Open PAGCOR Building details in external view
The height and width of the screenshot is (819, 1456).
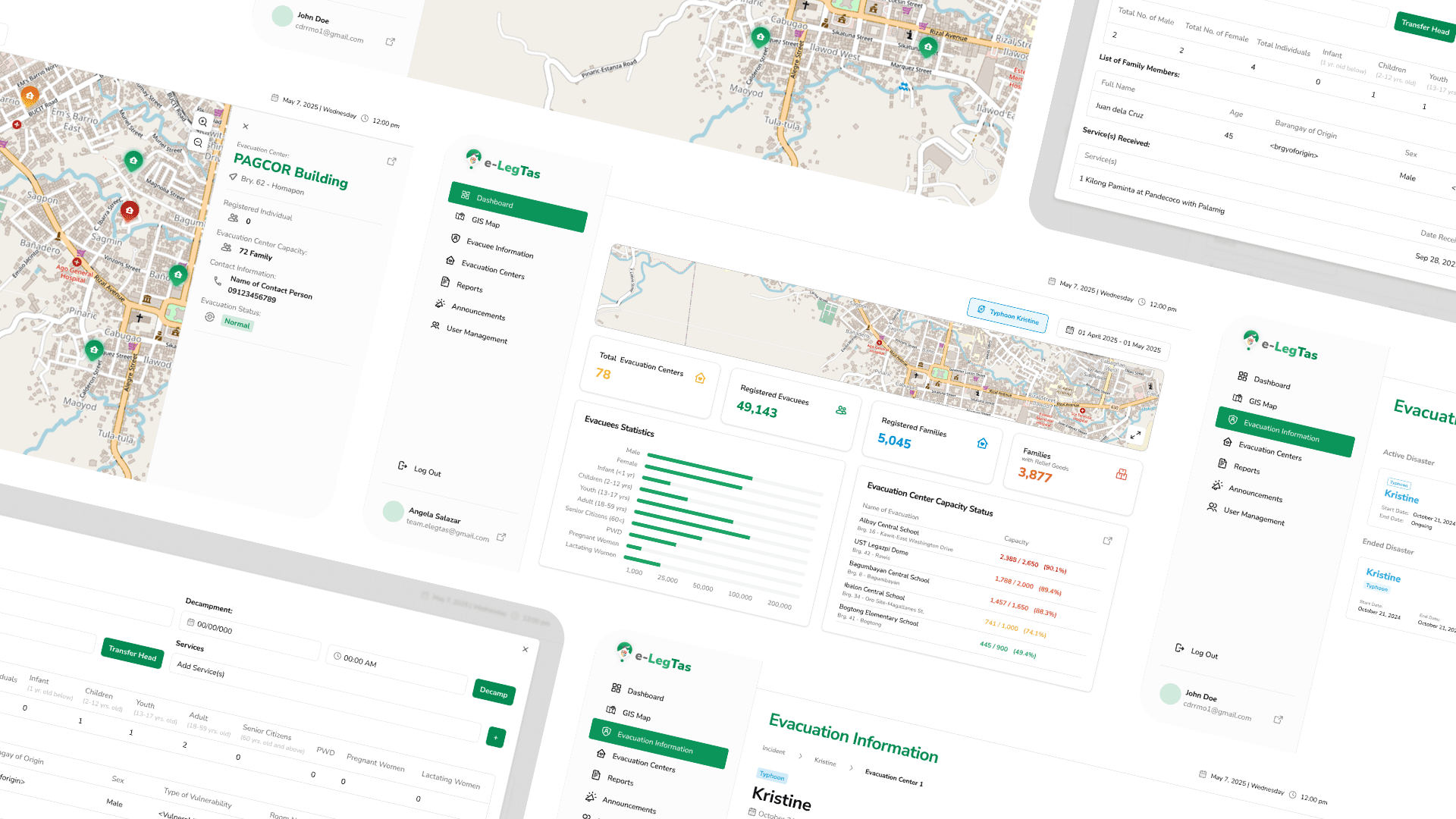[391, 162]
